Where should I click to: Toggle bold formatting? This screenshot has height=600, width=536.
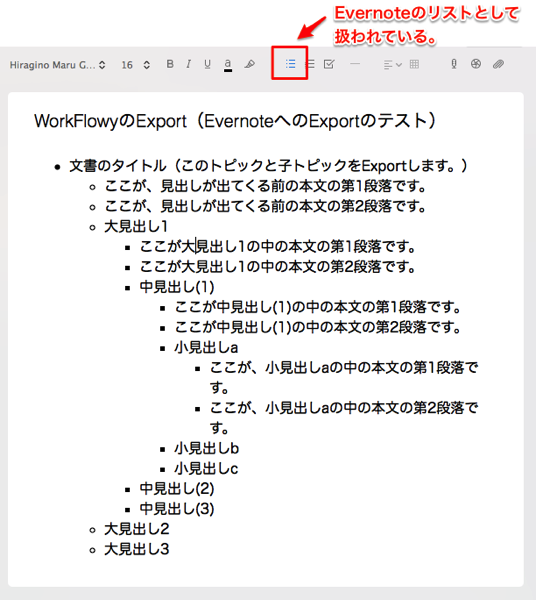(x=170, y=64)
